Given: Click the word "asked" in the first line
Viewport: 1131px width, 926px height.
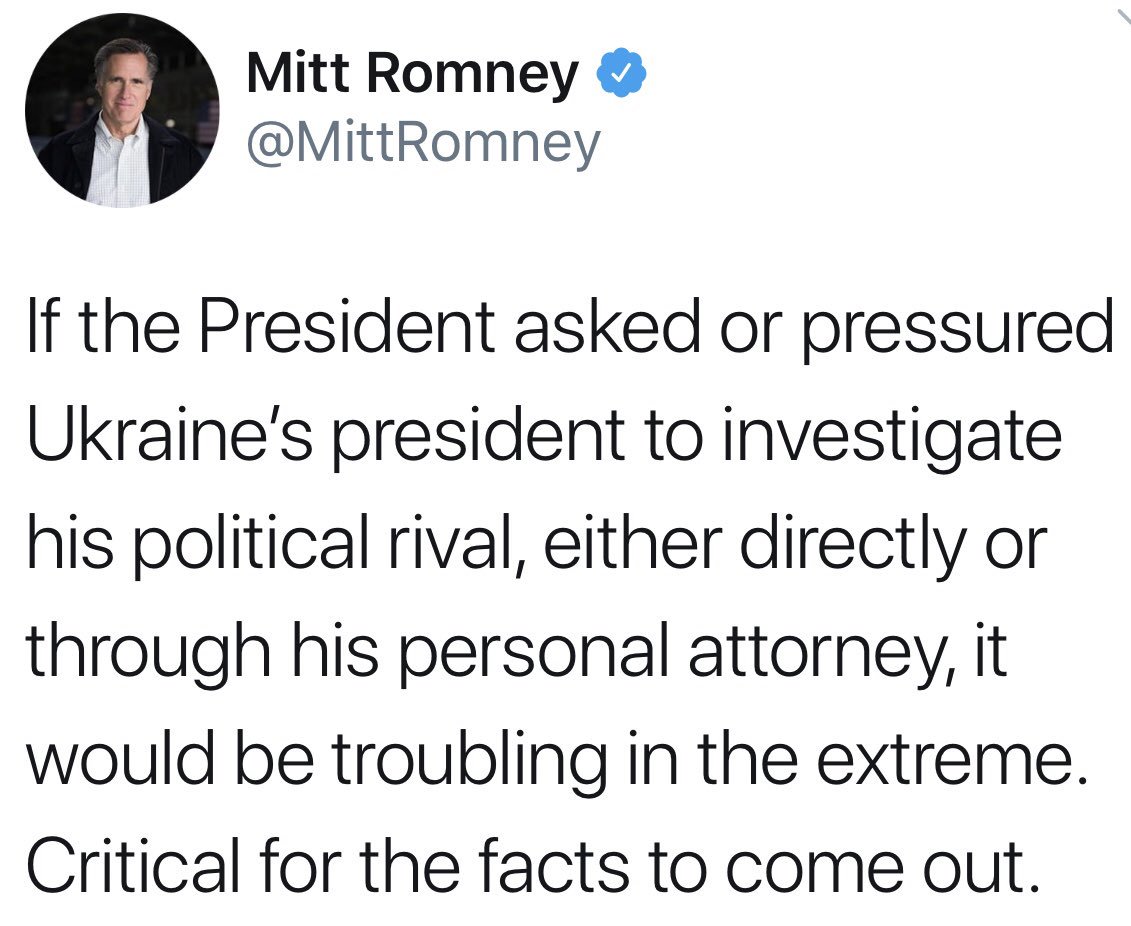Looking at the screenshot, I should [605, 326].
